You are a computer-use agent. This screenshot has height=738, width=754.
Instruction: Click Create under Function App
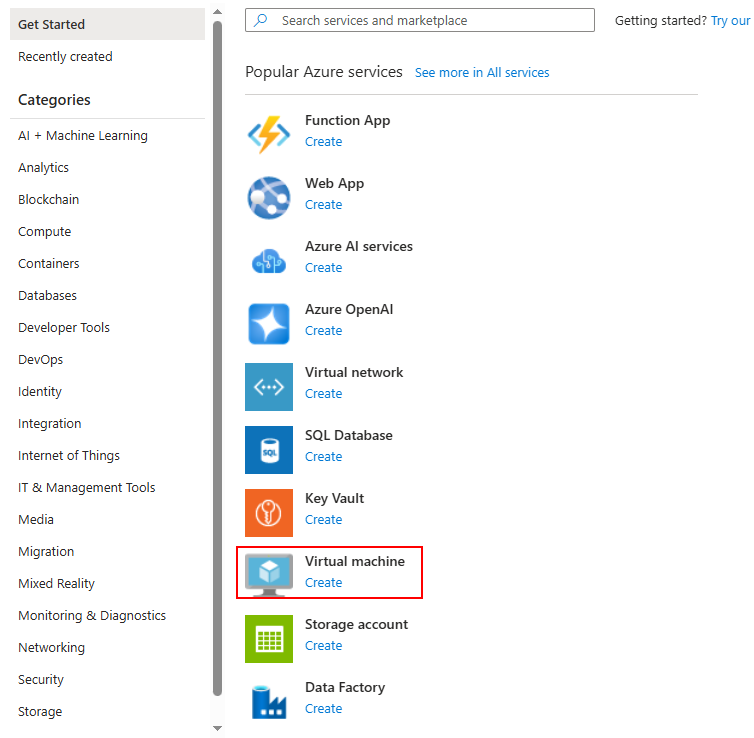point(324,142)
